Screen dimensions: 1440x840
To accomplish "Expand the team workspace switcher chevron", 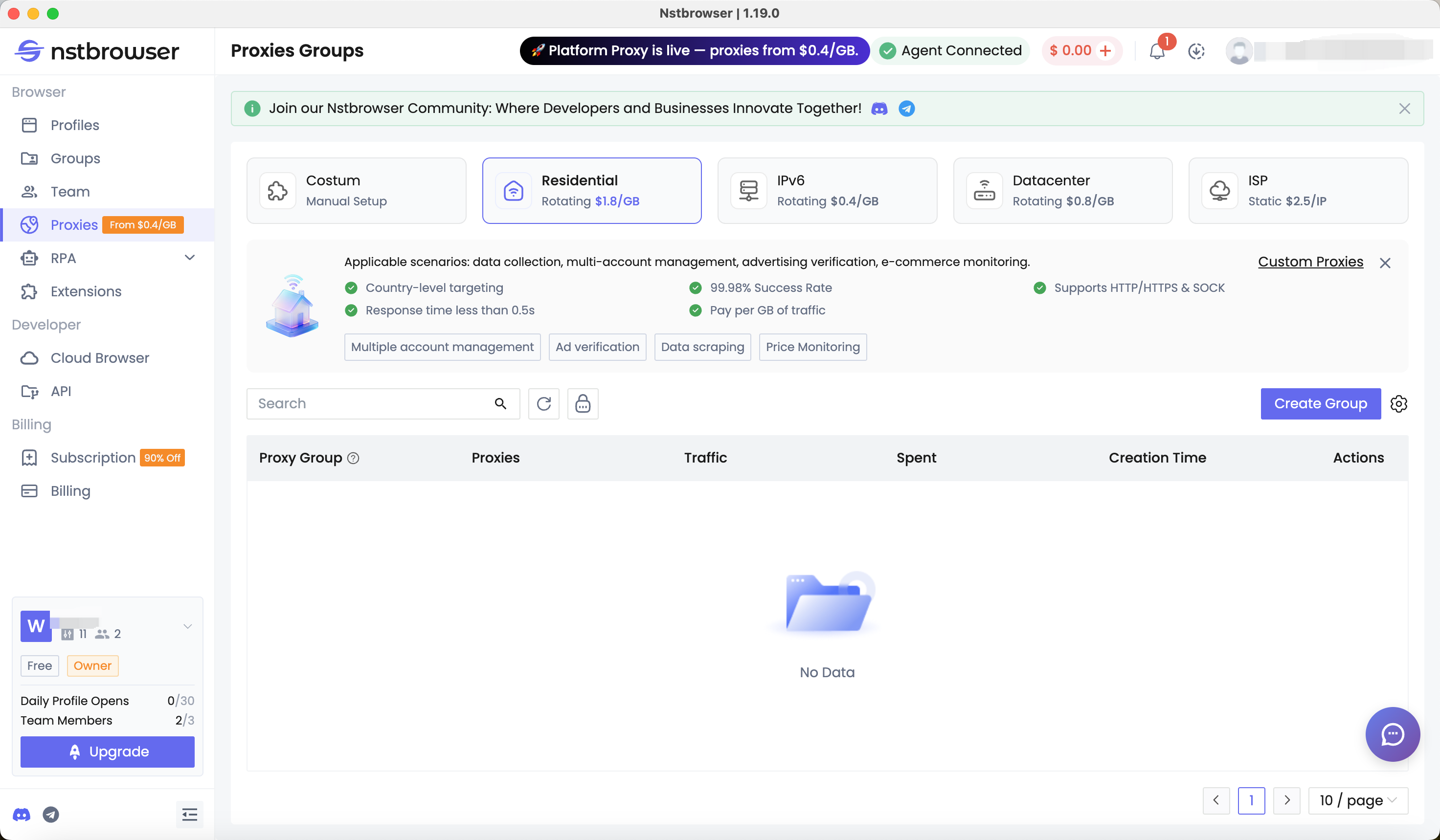I will pyautogui.click(x=187, y=626).
